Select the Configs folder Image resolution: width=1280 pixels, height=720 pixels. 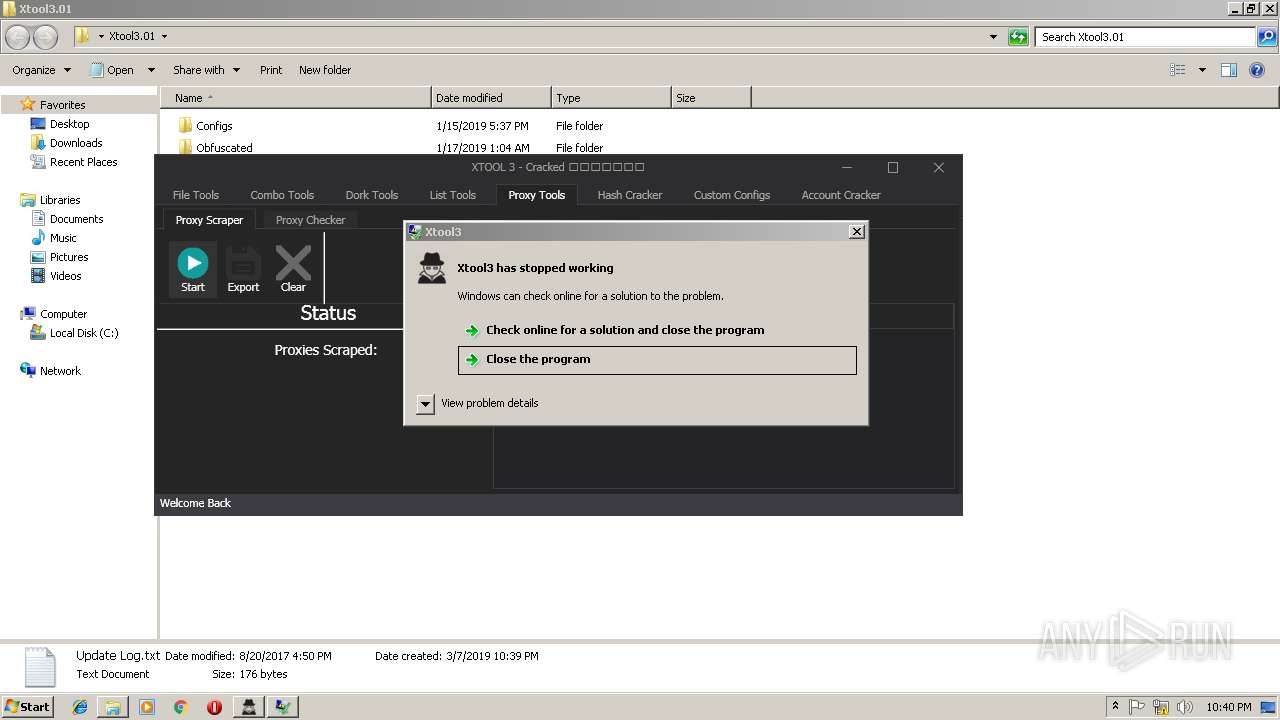pos(205,126)
